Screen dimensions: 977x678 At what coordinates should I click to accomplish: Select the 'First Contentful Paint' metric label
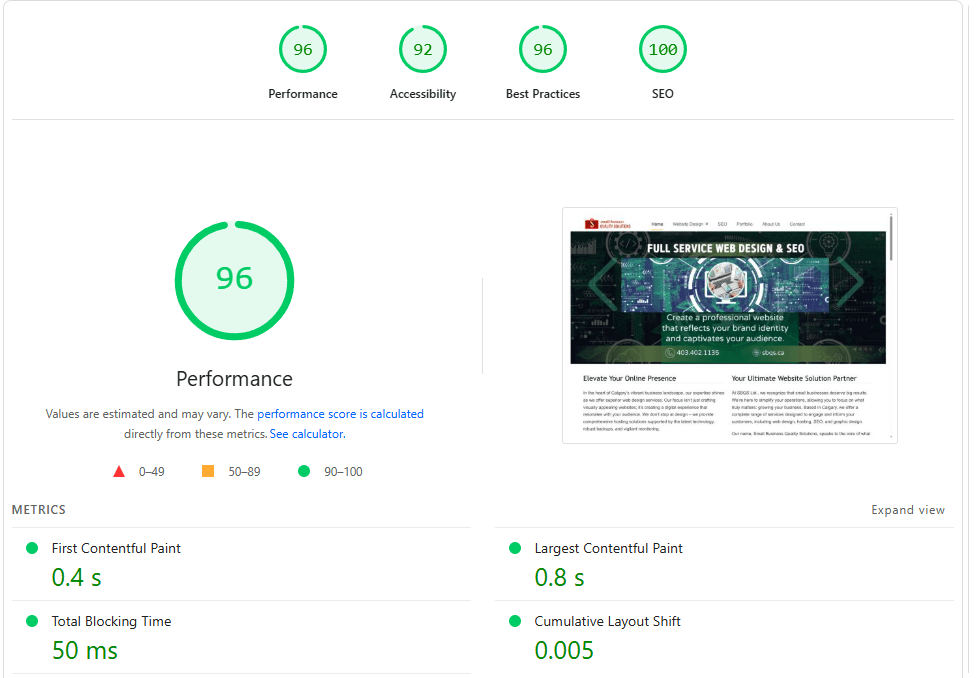[116, 548]
